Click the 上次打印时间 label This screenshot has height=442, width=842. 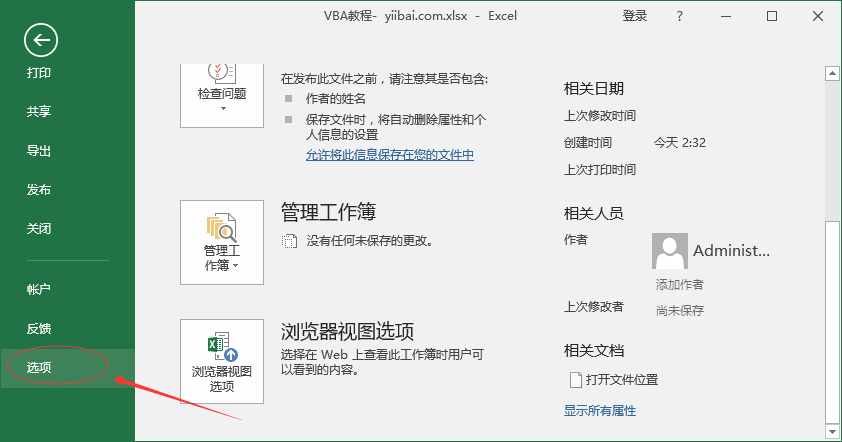pyautogui.click(x=600, y=170)
